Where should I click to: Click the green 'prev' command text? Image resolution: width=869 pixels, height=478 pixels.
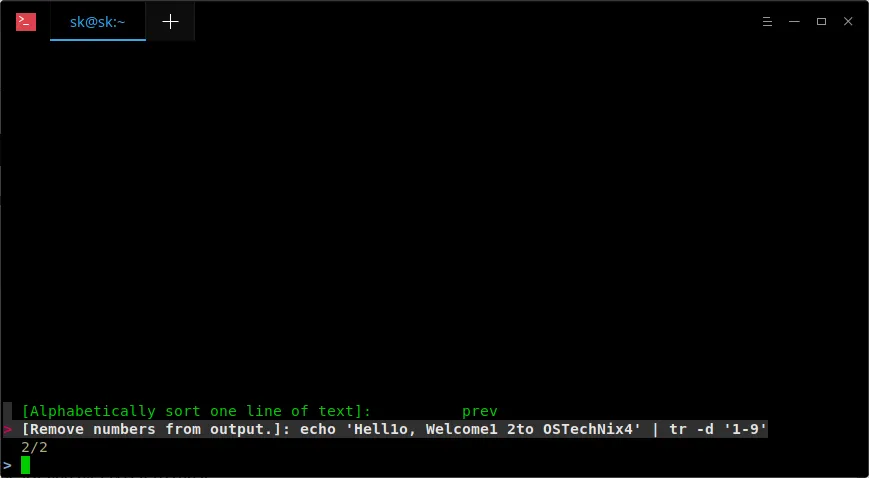click(x=480, y=412)
